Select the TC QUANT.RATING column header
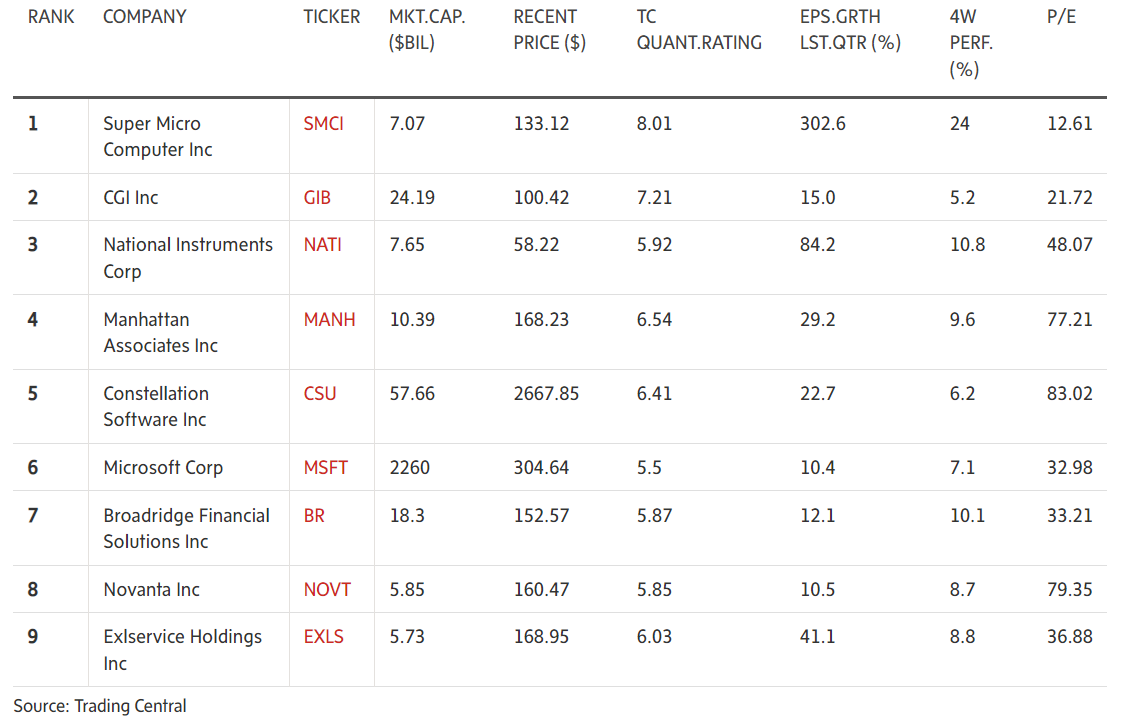Image resolution: width=1122 pixels, height=727 pixels. pos(699,29)
